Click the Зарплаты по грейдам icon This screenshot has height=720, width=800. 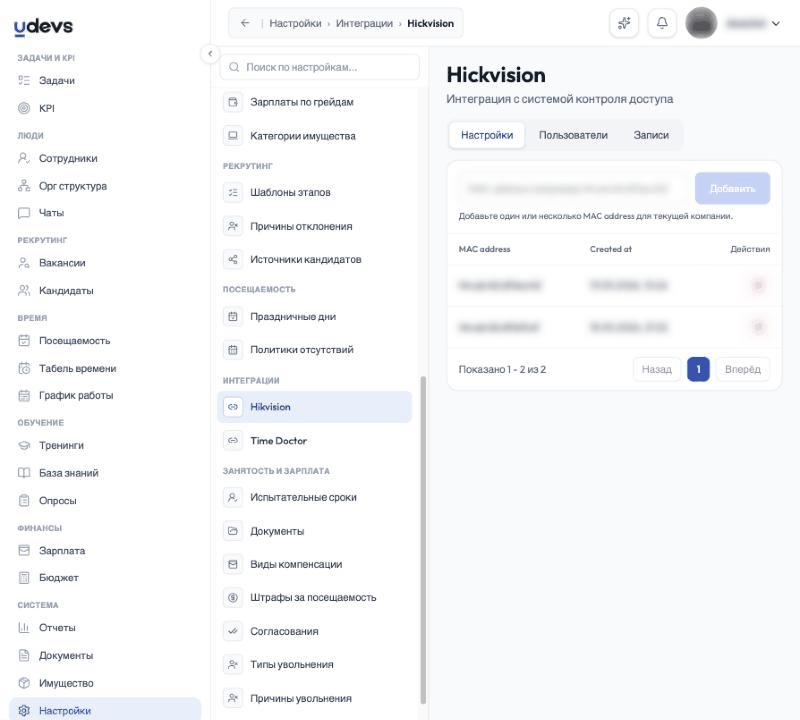click(x=233, y=102)
